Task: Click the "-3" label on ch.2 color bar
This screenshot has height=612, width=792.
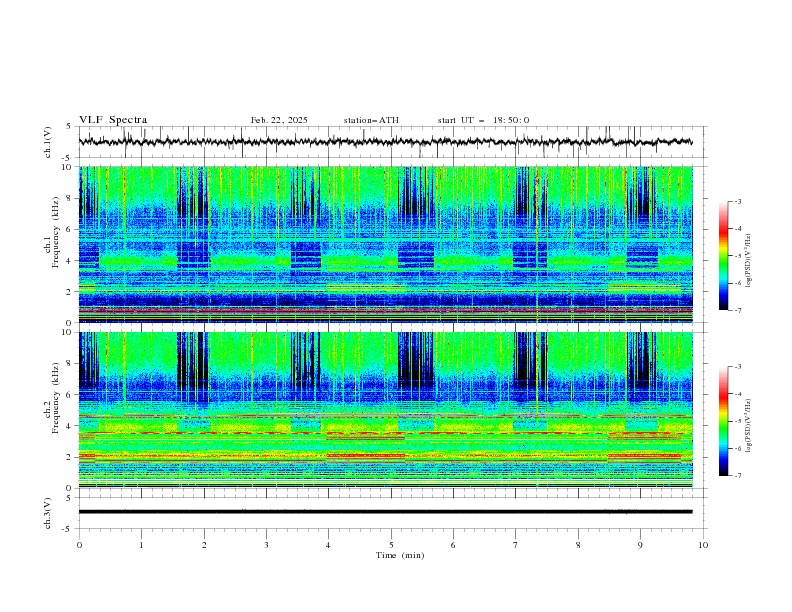Action: pyautogui.click(x=738, y=367)
